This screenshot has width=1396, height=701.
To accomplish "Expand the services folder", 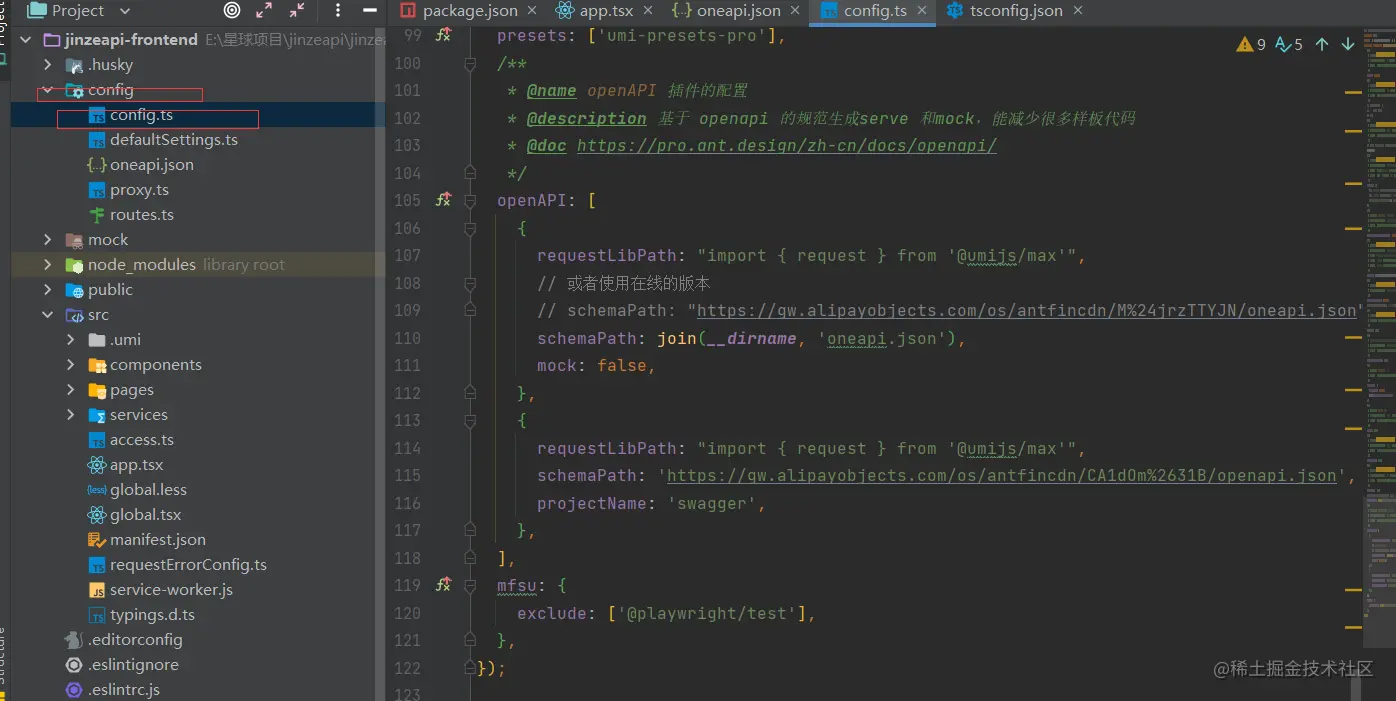I will coord(70,415).
